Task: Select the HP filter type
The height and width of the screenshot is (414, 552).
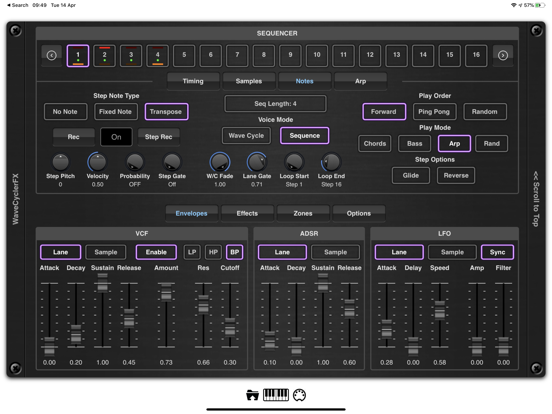Action: click(213, 252)
